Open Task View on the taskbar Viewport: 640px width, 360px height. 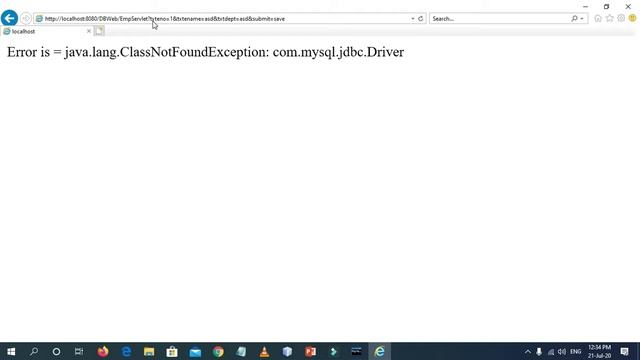79,351
